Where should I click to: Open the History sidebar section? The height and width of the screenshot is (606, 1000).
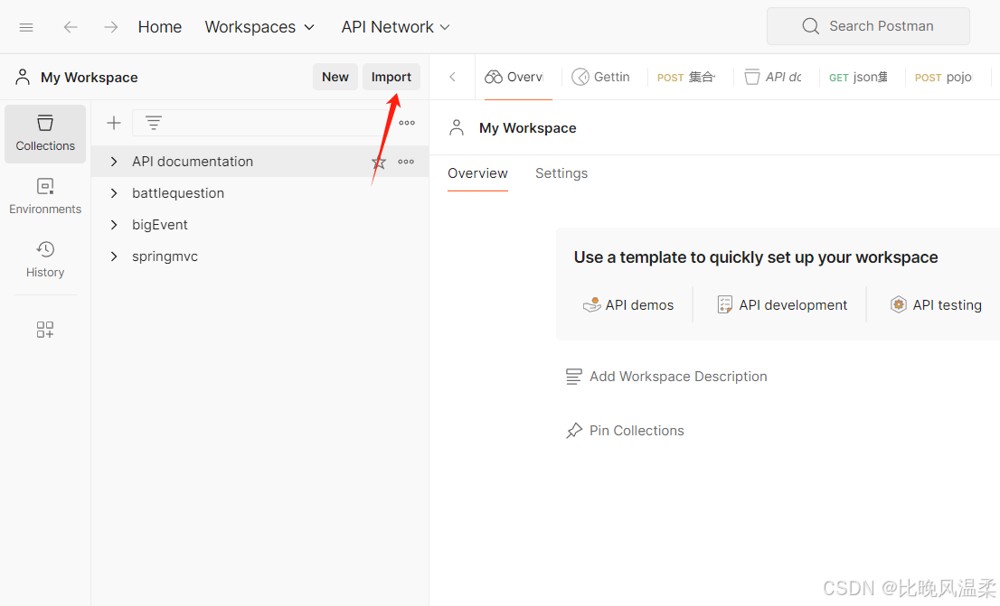(45, 259)
